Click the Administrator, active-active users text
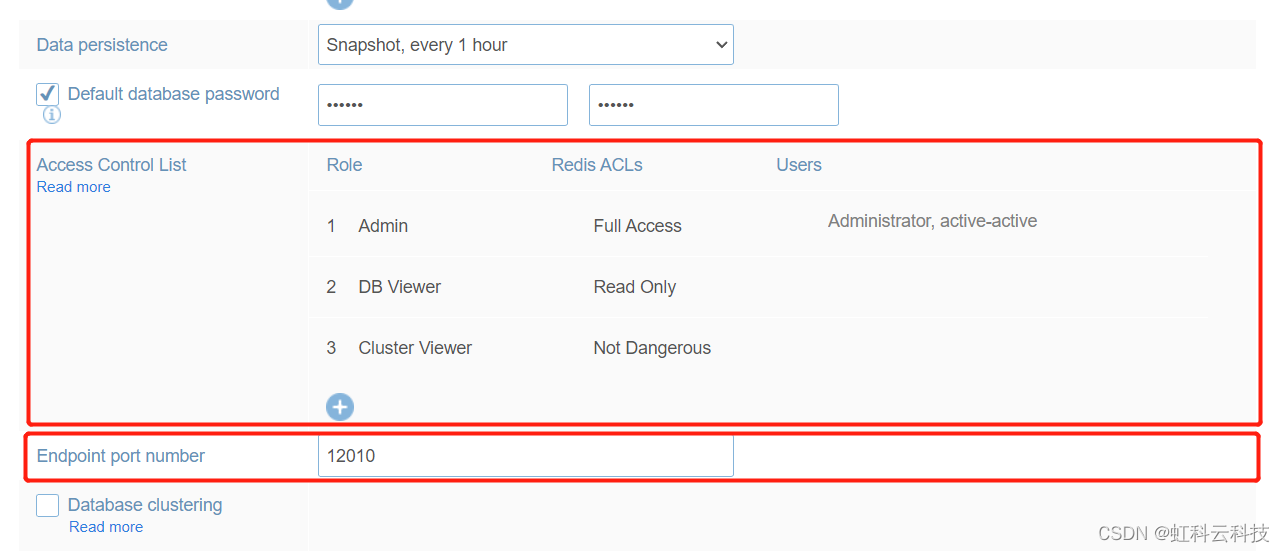The image size is (1285, 552). [x=932, y=221]
